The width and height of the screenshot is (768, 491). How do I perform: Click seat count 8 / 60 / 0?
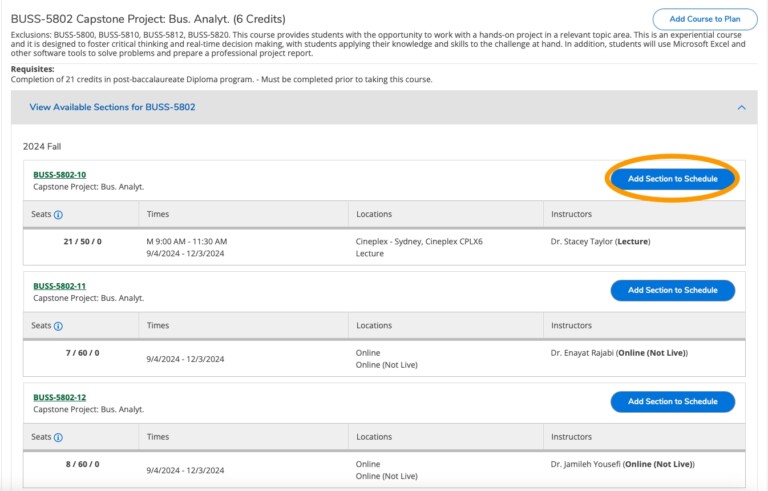(x=82, y=464)
